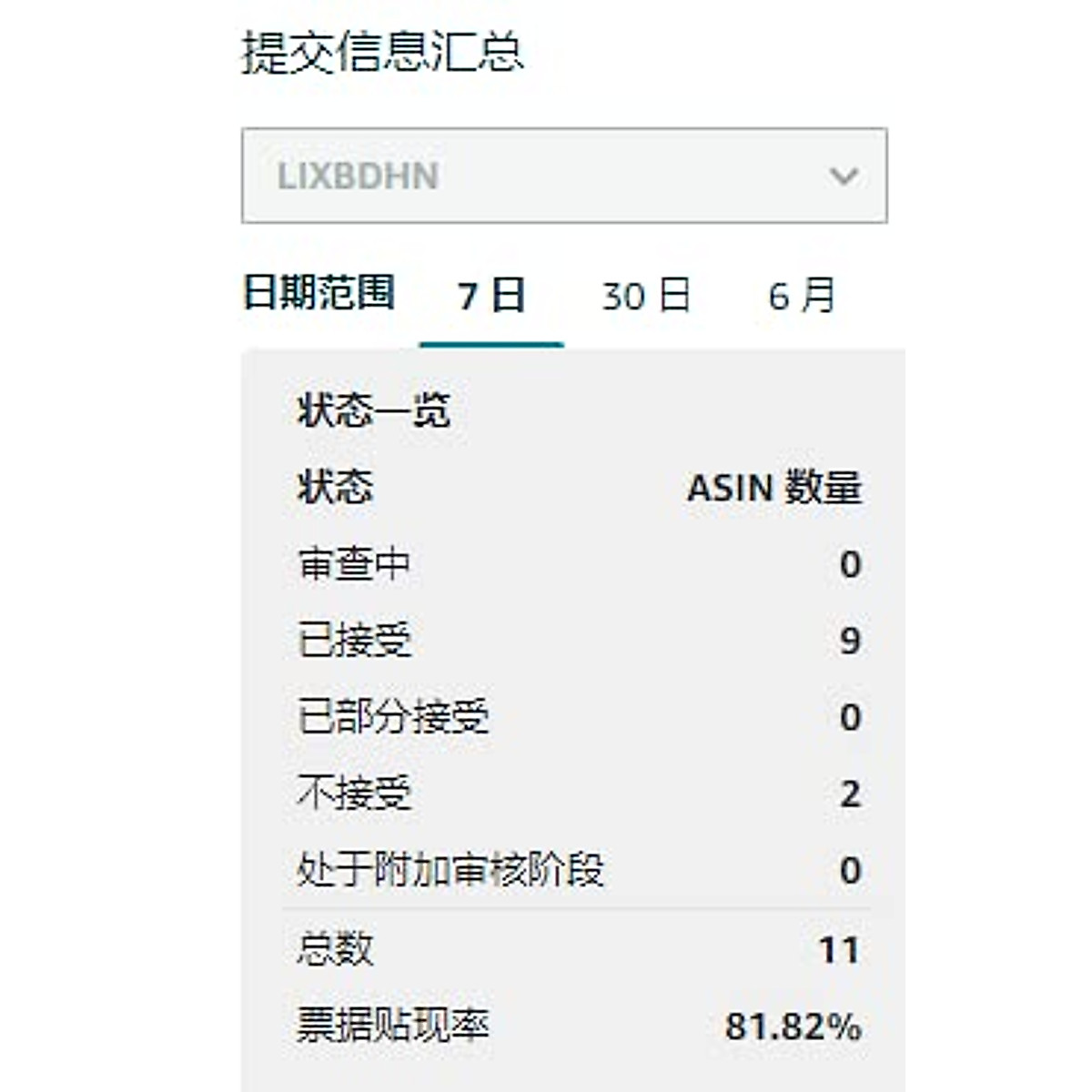Select the 处于附加审核阶段 status label
This screenshot has height=1092, width=1092.
450,870
